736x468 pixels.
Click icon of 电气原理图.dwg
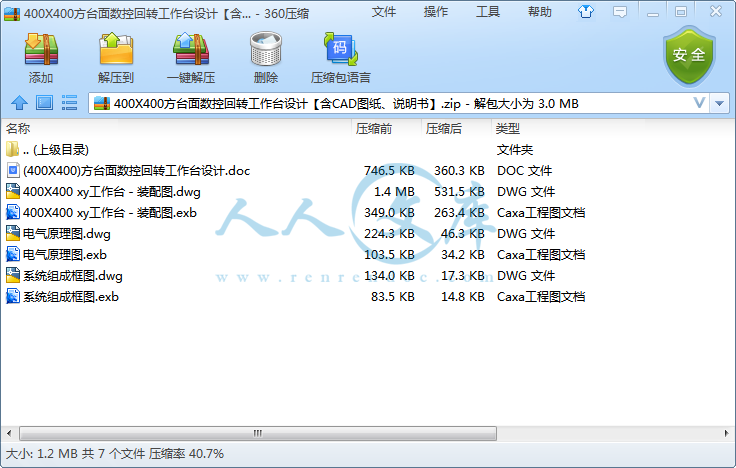click(13, 233)
